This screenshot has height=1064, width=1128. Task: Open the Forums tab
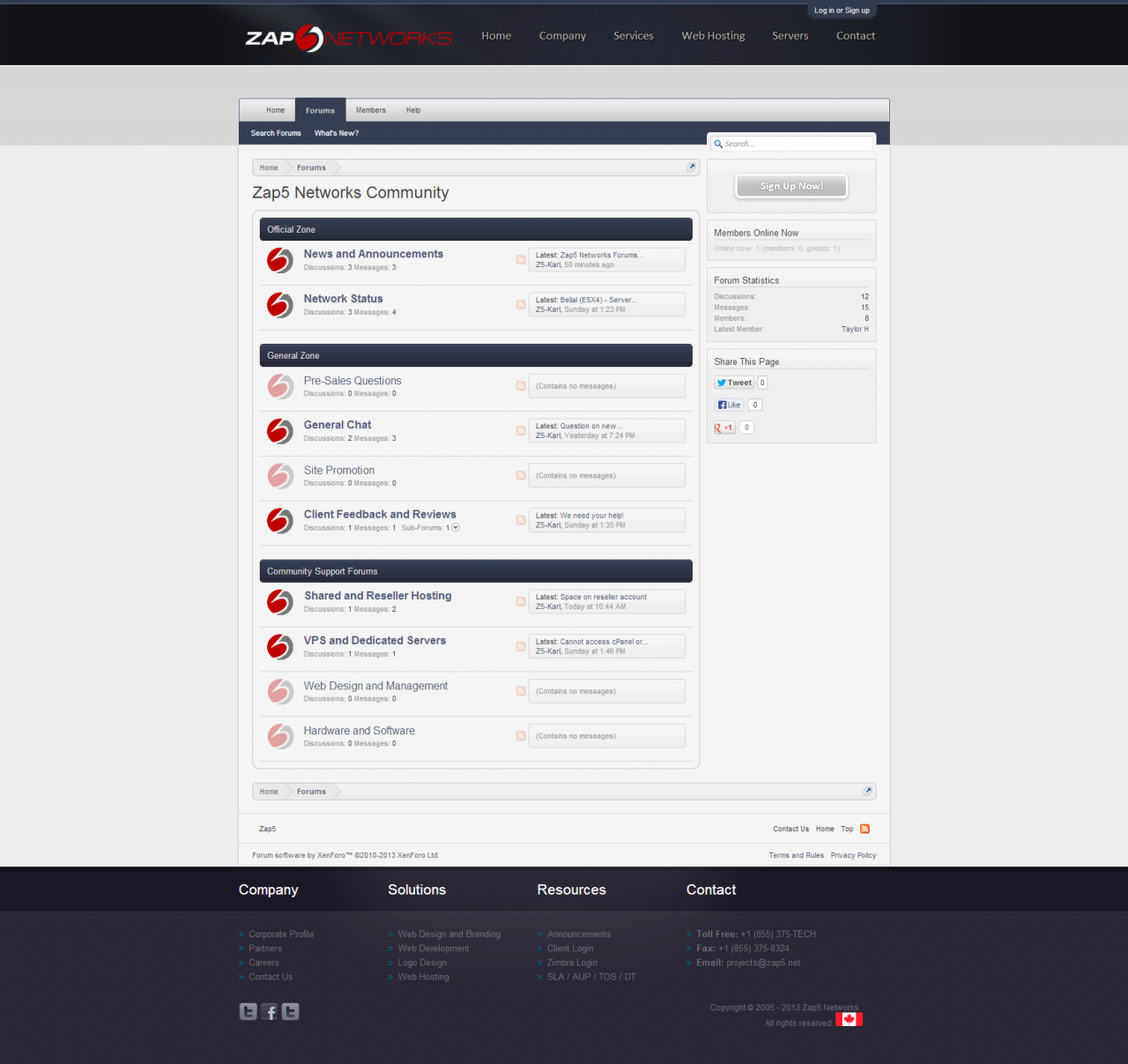point(320,110)
